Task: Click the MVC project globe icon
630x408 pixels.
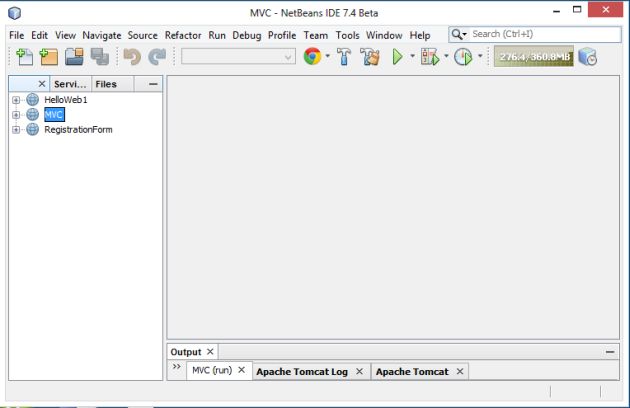Action: [33, 115]
